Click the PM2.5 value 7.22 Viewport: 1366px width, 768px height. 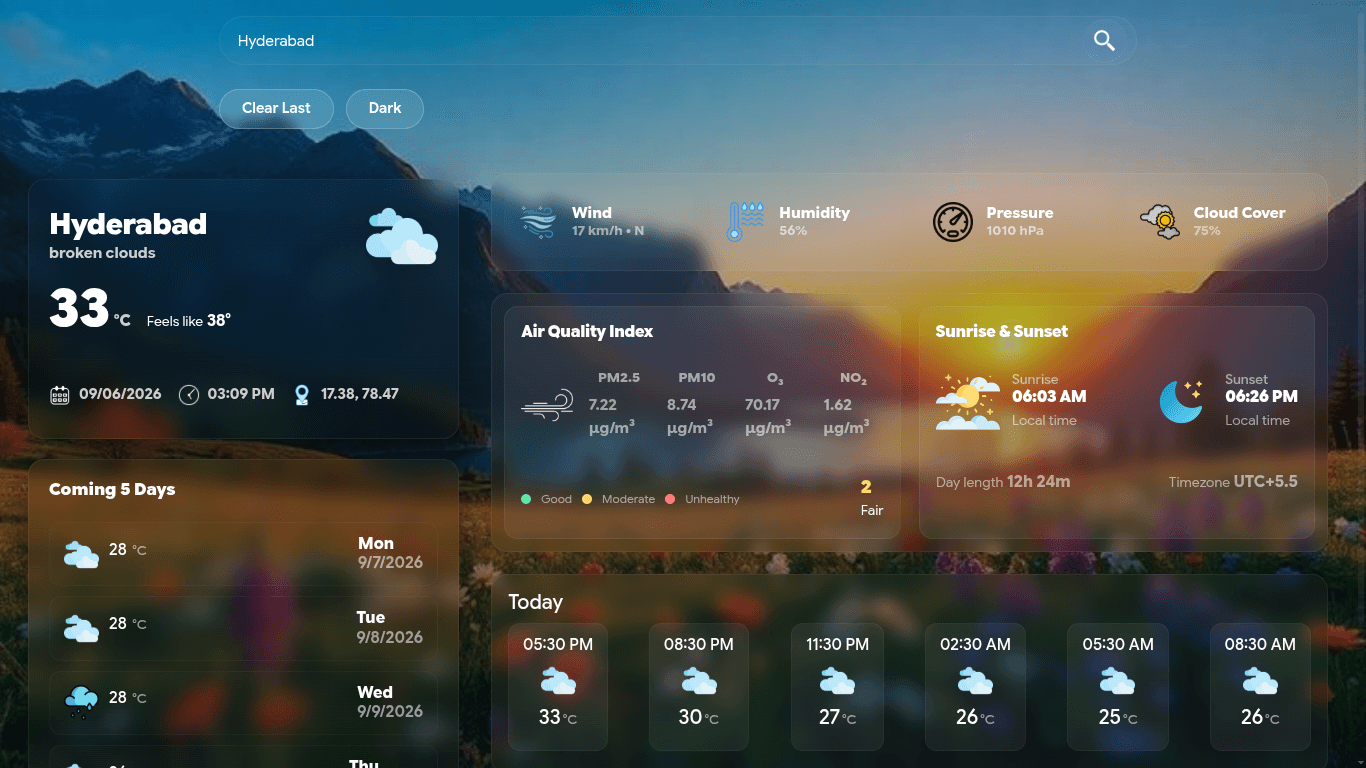coord(602,405)
